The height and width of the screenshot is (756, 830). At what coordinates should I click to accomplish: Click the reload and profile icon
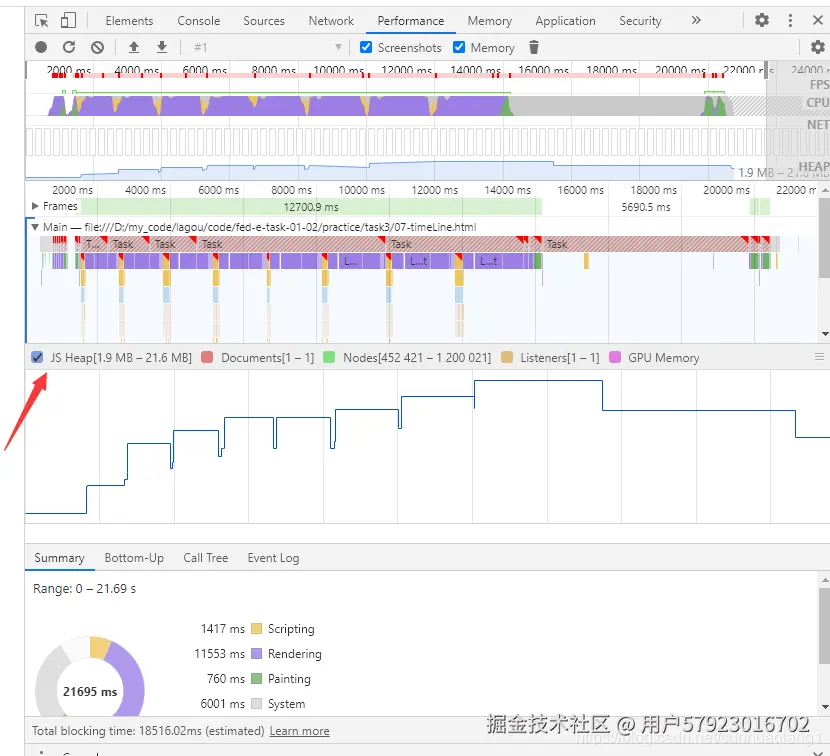point(69,47)
